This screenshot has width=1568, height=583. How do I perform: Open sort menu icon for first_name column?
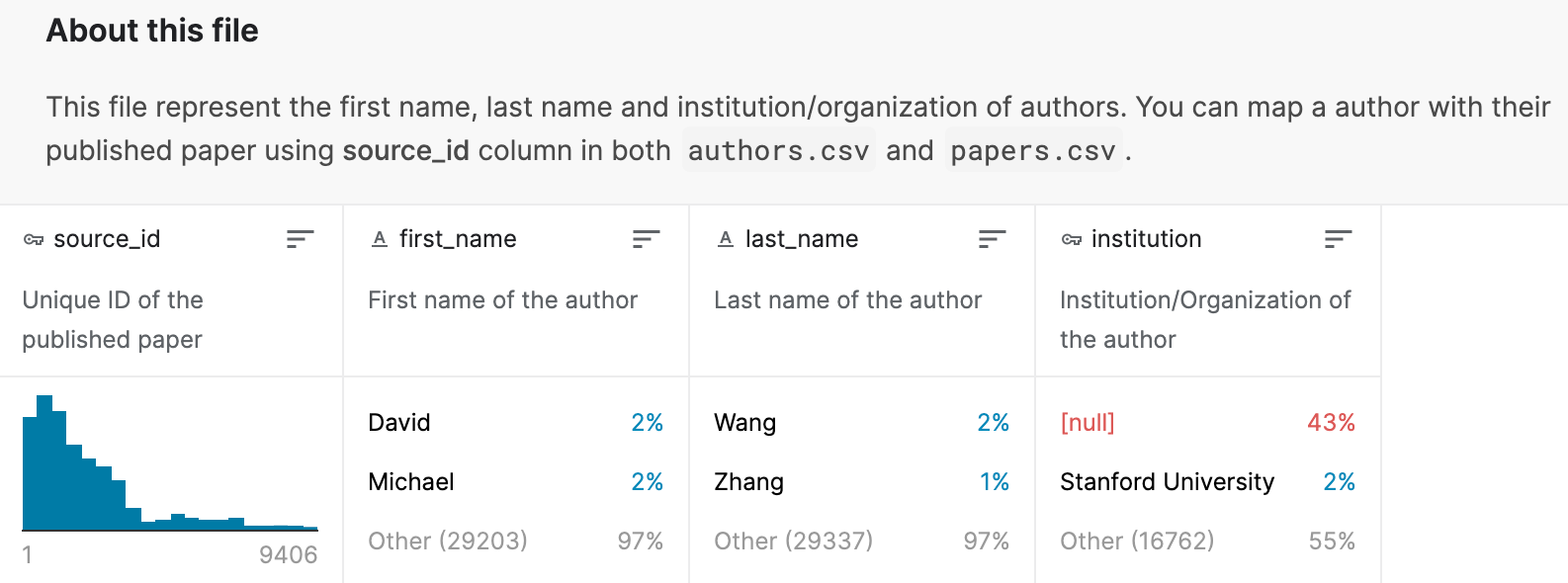pos(646,239)
